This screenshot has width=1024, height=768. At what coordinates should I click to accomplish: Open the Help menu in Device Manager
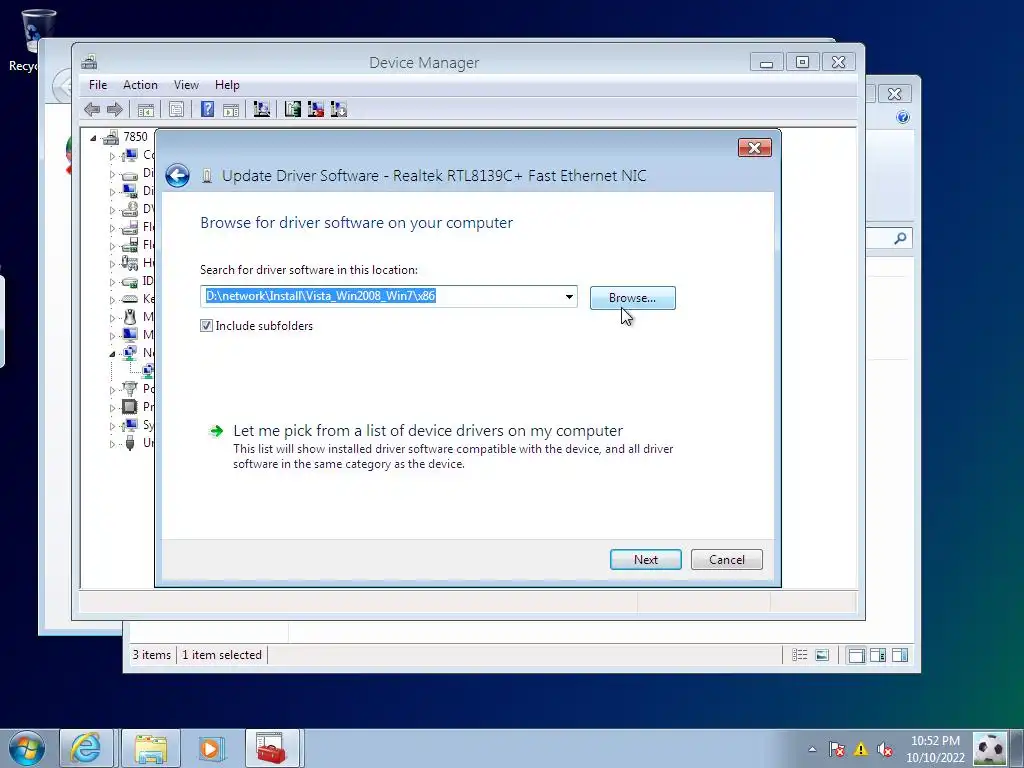pyautogui.click(x=227, y=85)
